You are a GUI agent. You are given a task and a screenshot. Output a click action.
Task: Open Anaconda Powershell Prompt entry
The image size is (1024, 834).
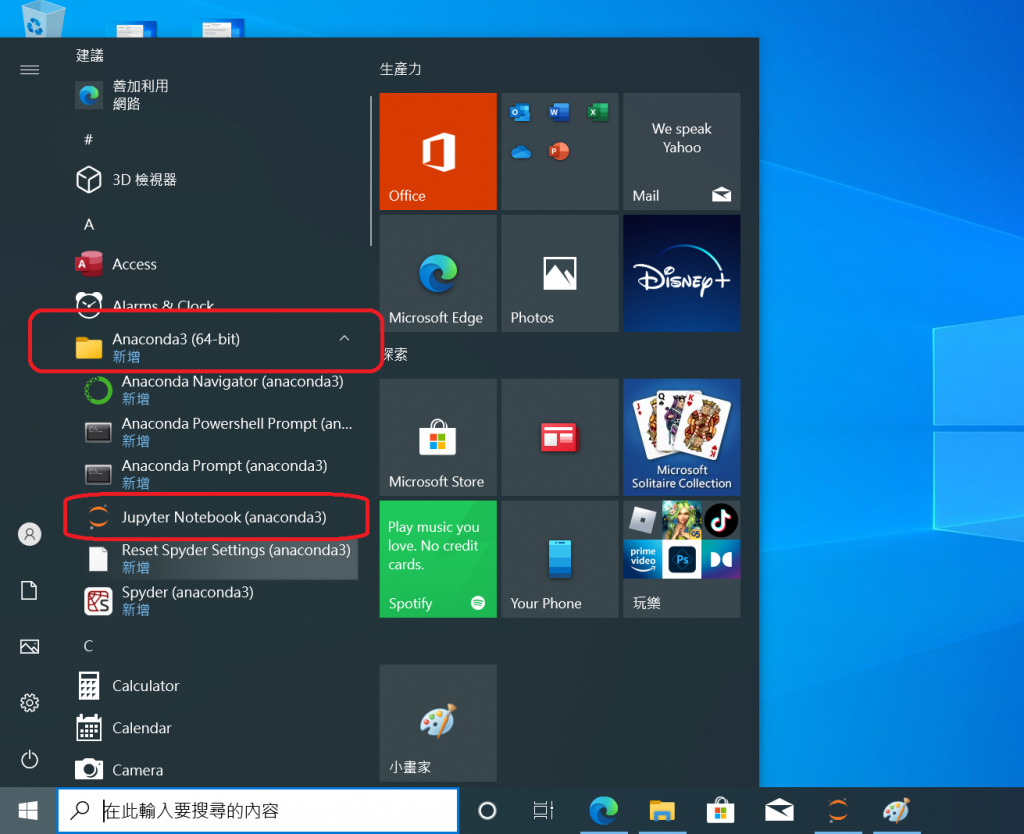pyautogui.click(x=216, y=432)
